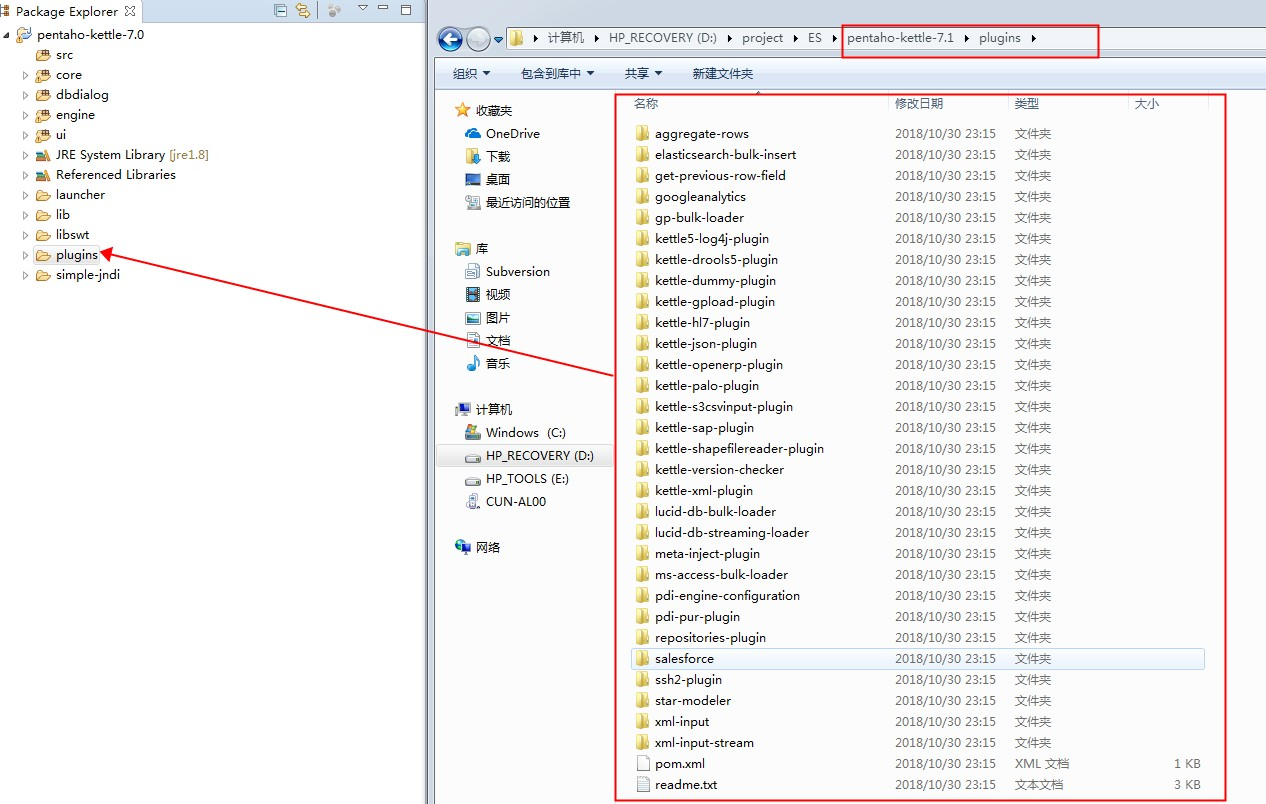Minimize the Package Explorer view
Viewport: 1266px width, 804px height.
tap(384, 9)
